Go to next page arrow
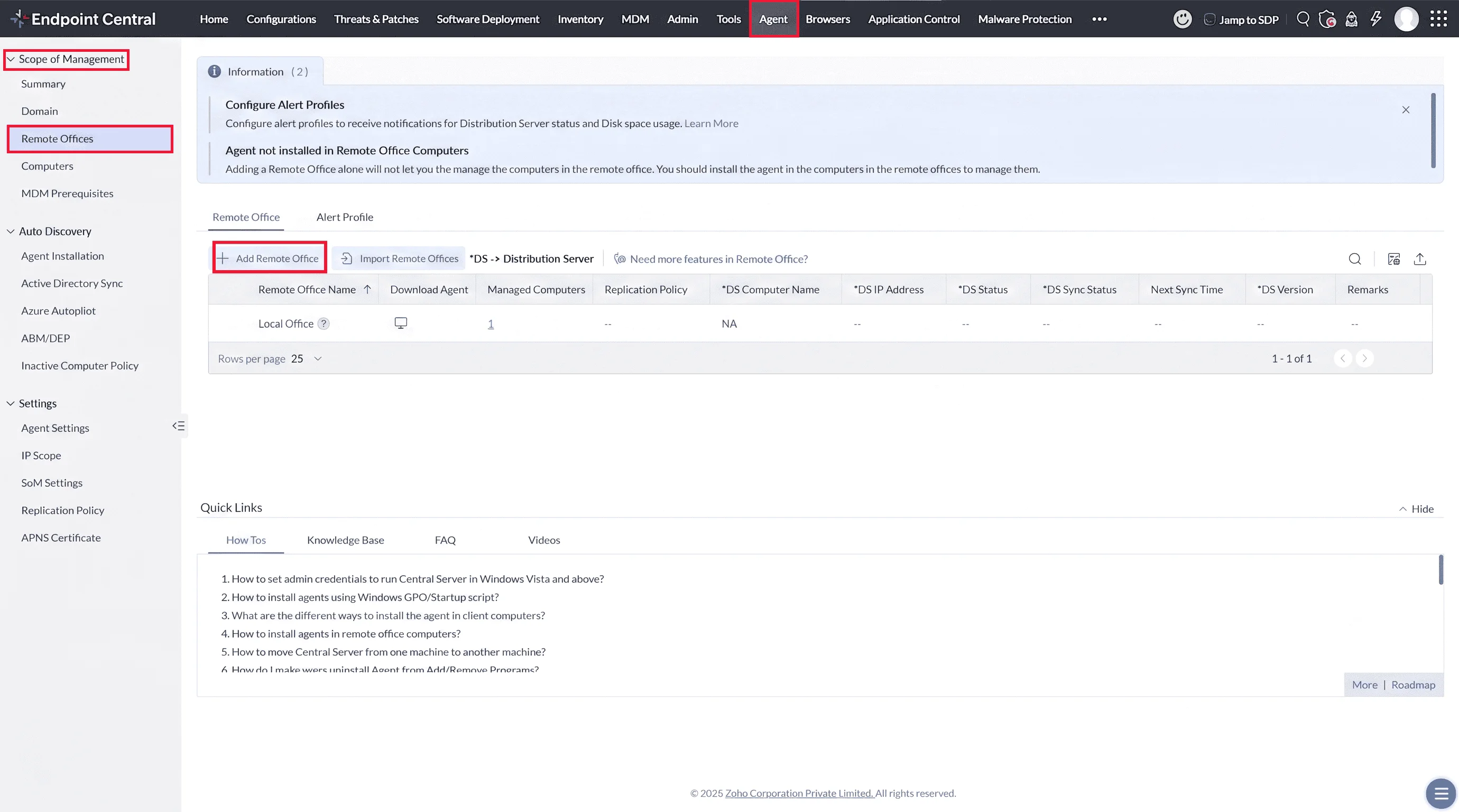Screen dimensions: 1459x812 1364,358
